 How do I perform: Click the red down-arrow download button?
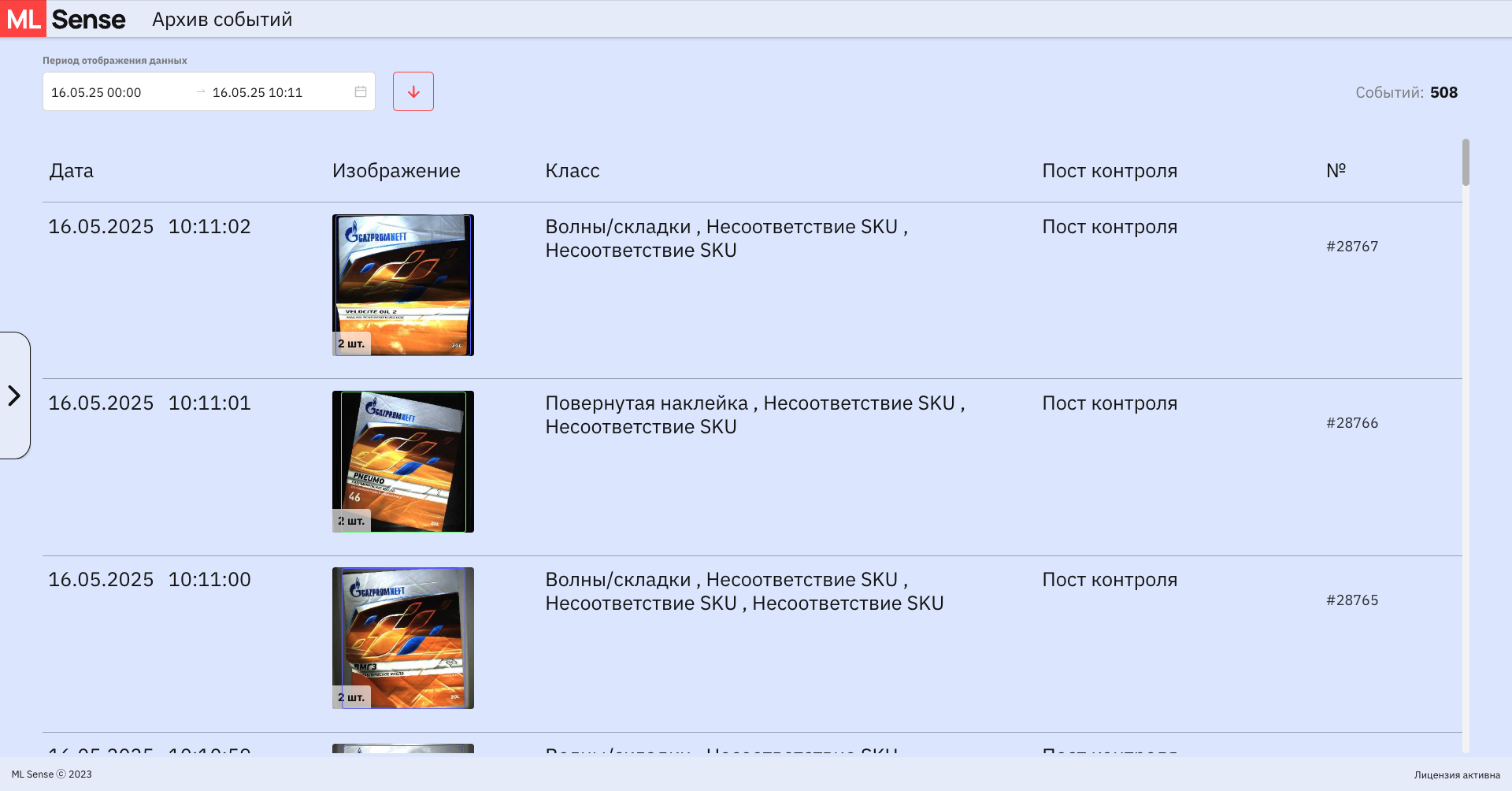pos(413,91)
